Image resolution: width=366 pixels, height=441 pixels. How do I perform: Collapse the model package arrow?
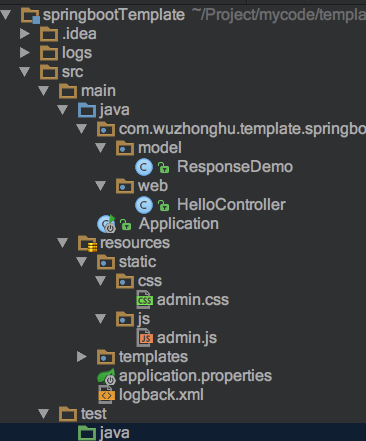pos(101,148)
